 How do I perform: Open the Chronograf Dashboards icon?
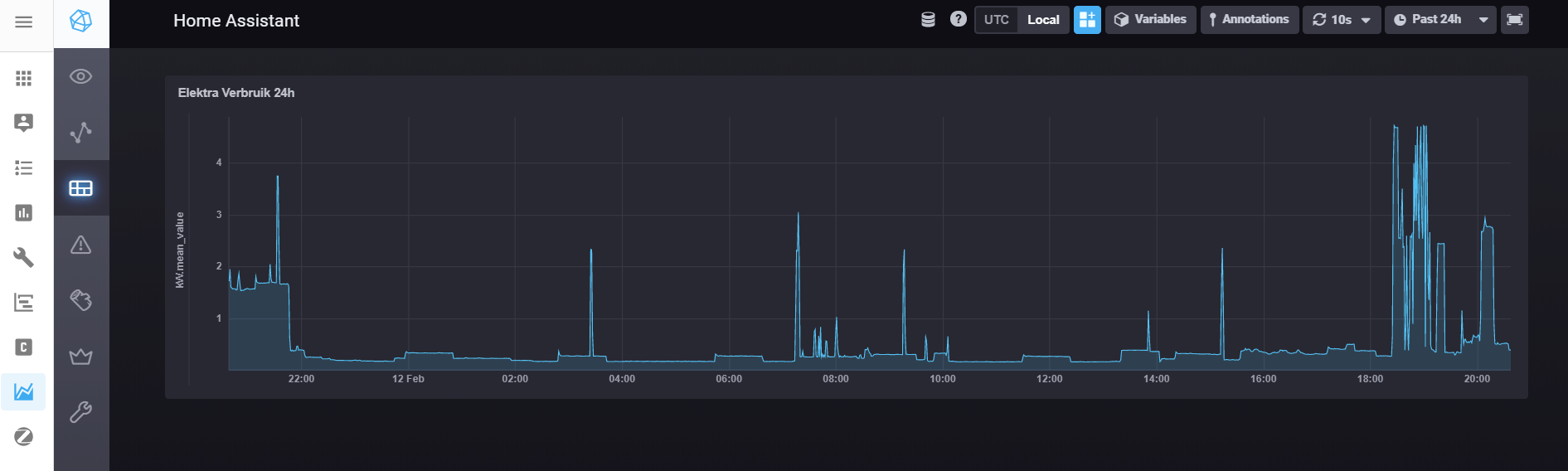pos(80,188)
